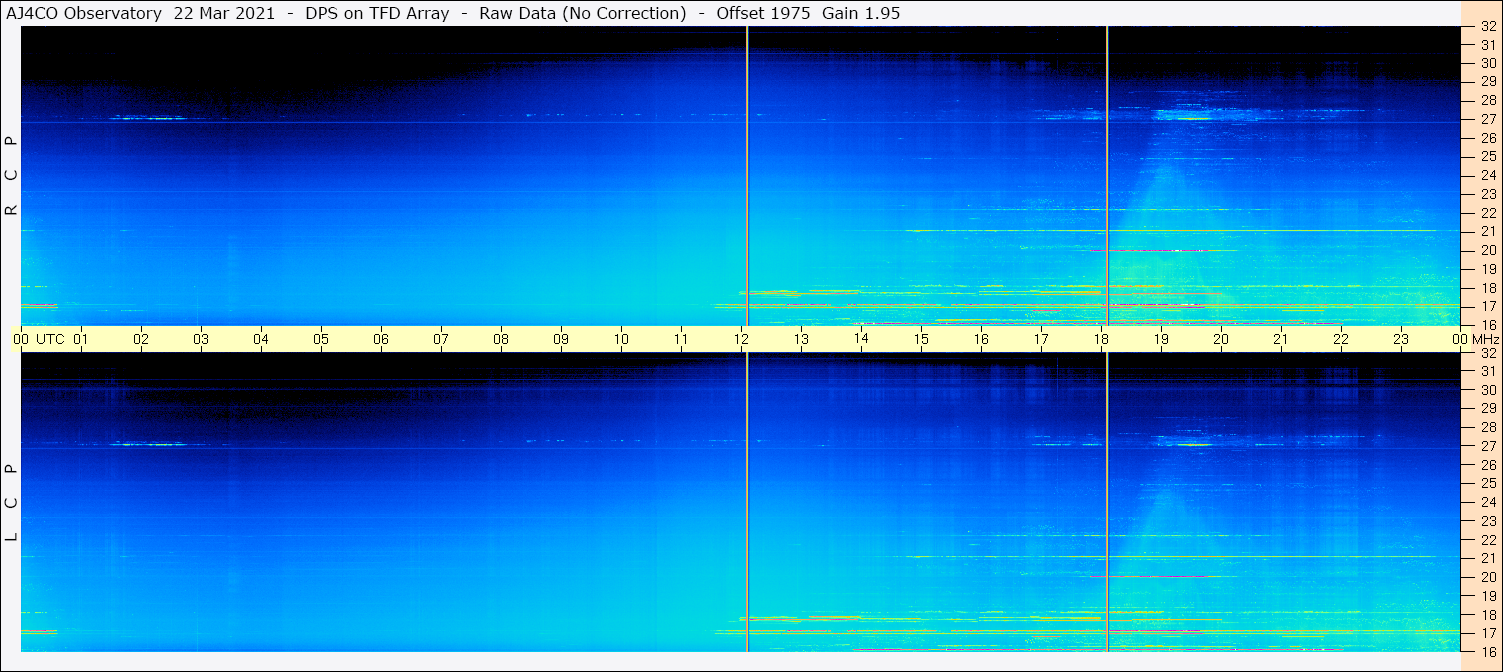Viewport: 1503px width, 672px height.
Task: Click the DPS on TFD Array label
Action: point(377,14)
